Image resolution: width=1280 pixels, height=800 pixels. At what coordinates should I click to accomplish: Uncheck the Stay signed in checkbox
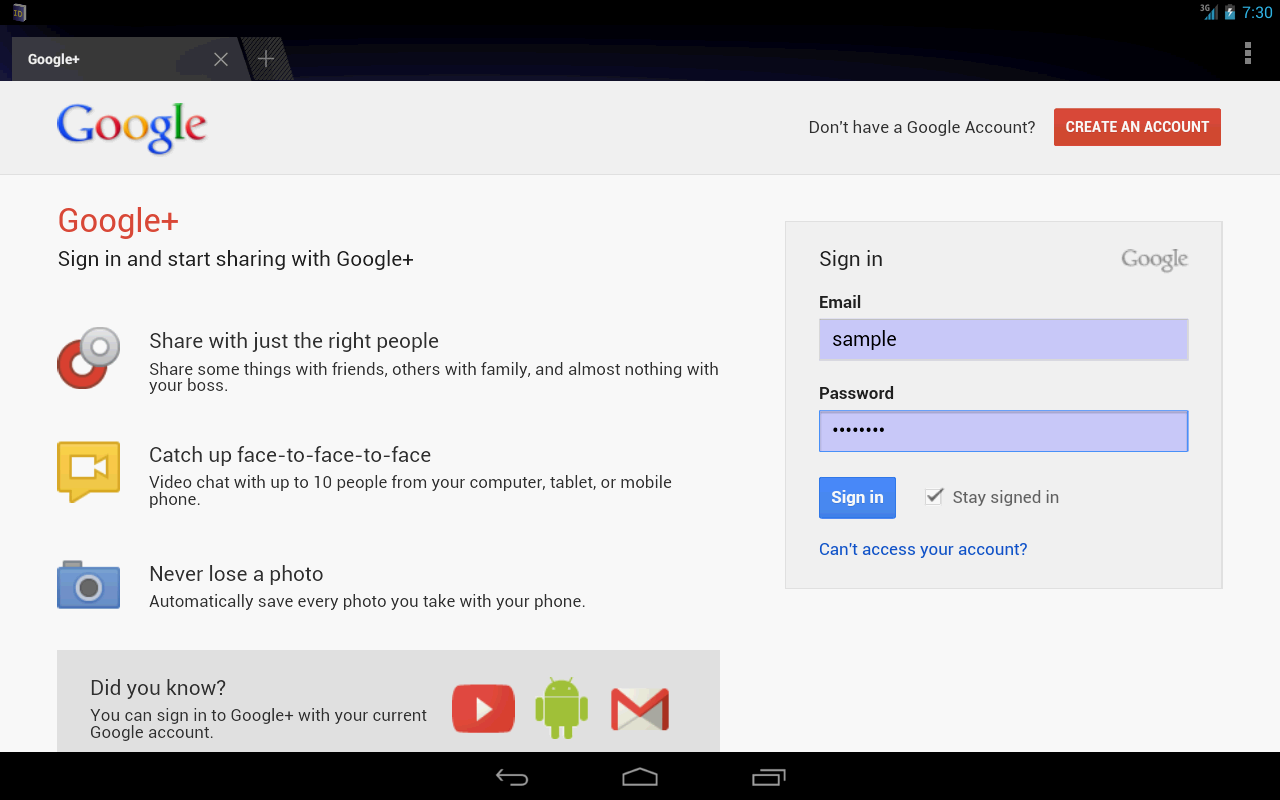[x=934, y=496]
